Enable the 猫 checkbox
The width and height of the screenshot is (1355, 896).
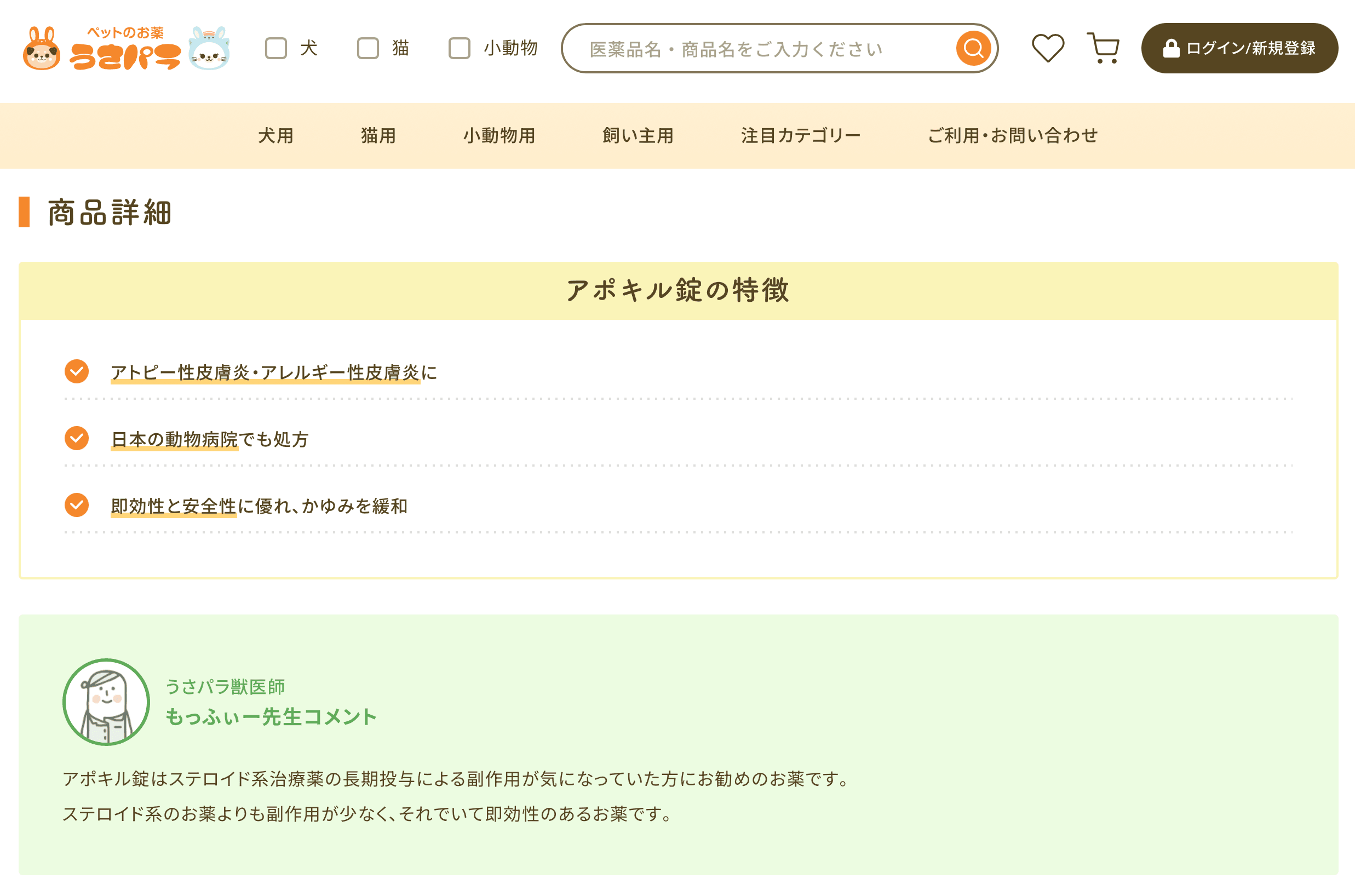point(368,49)
